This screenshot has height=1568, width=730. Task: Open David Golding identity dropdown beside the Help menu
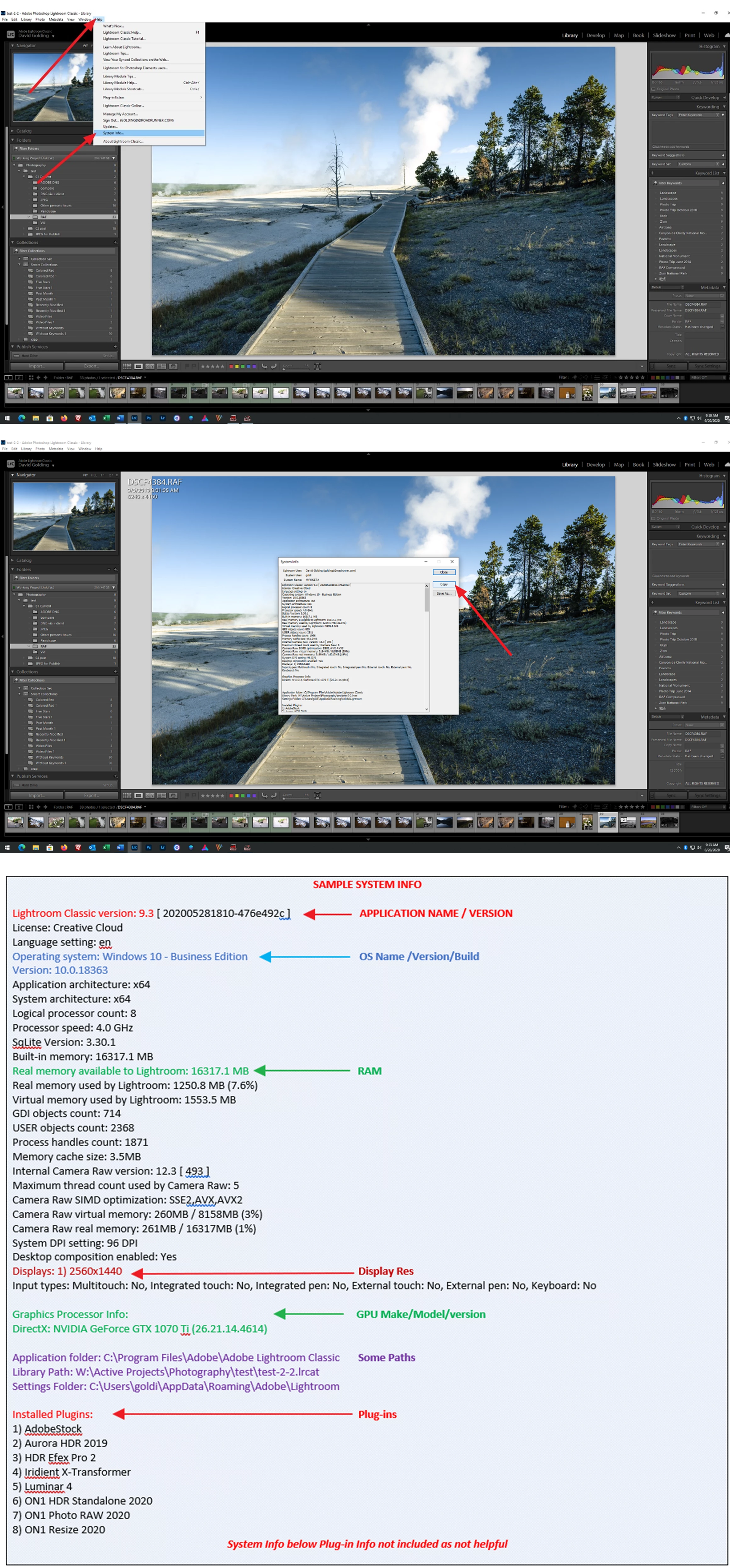coord(53,36)
